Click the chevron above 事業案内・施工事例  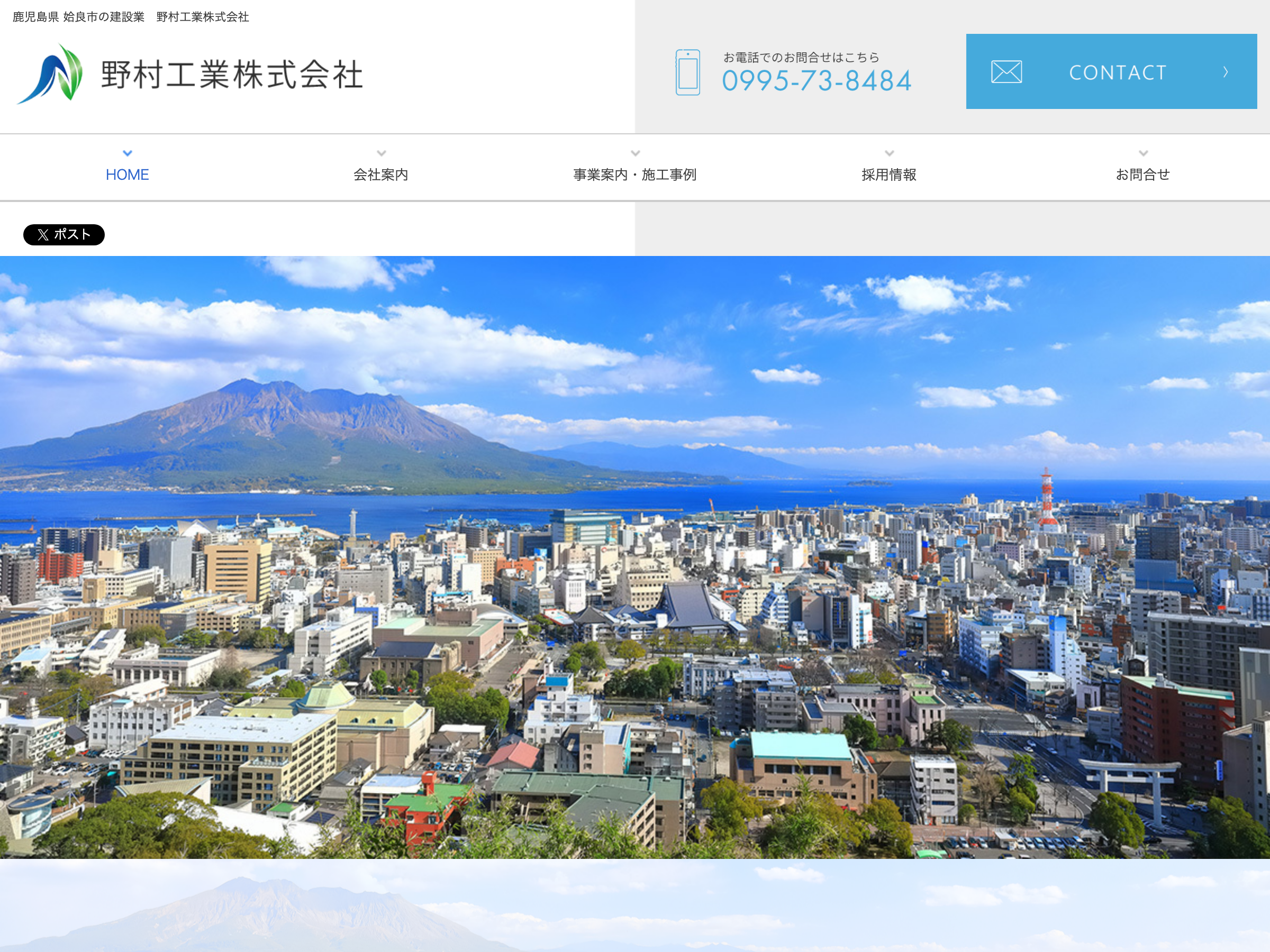pyautogui.click(x=635, y=153)
